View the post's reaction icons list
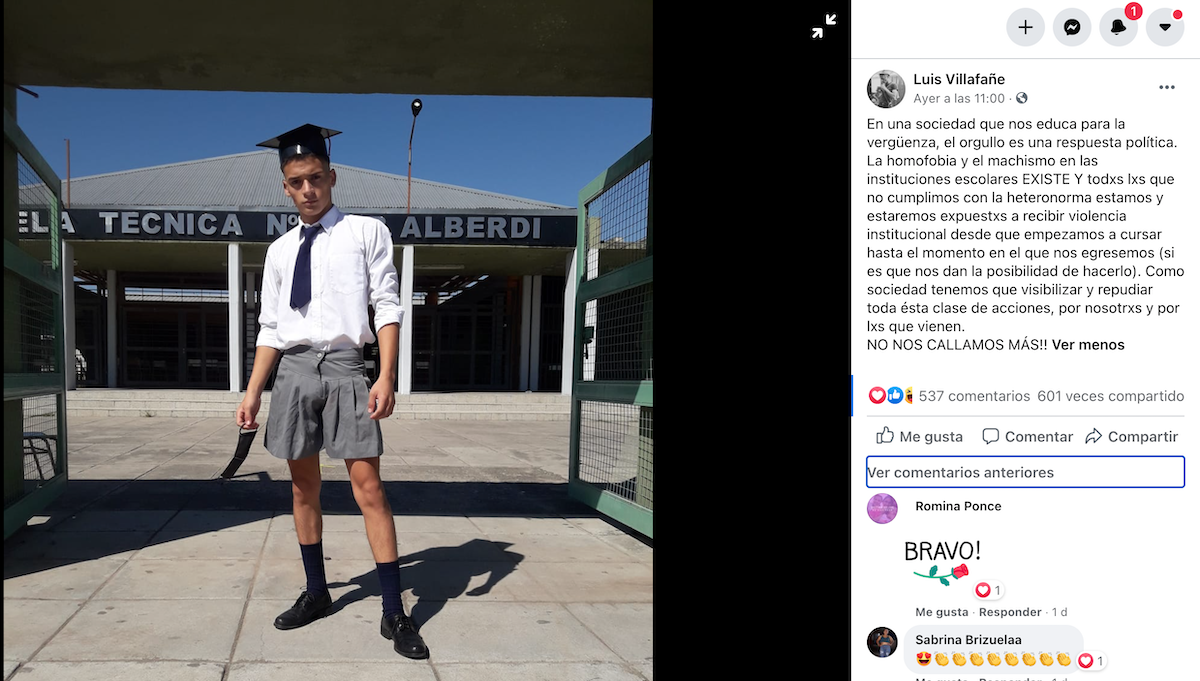1200x681 pixels. tap(891, 396)
